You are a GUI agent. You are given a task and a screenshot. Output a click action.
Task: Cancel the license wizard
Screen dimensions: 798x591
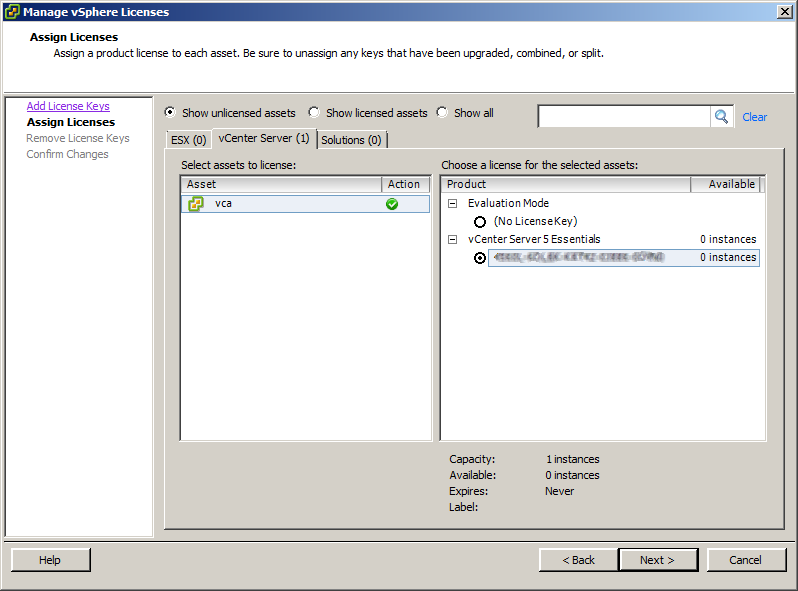(746, 560)
